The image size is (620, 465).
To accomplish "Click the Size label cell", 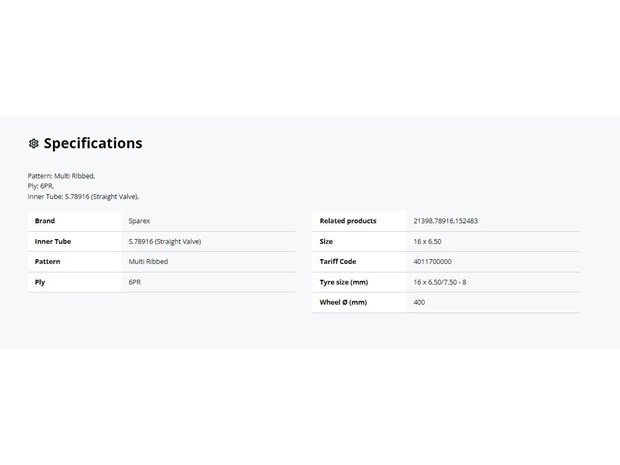I will pyautogui.click(x=359, y=242).
